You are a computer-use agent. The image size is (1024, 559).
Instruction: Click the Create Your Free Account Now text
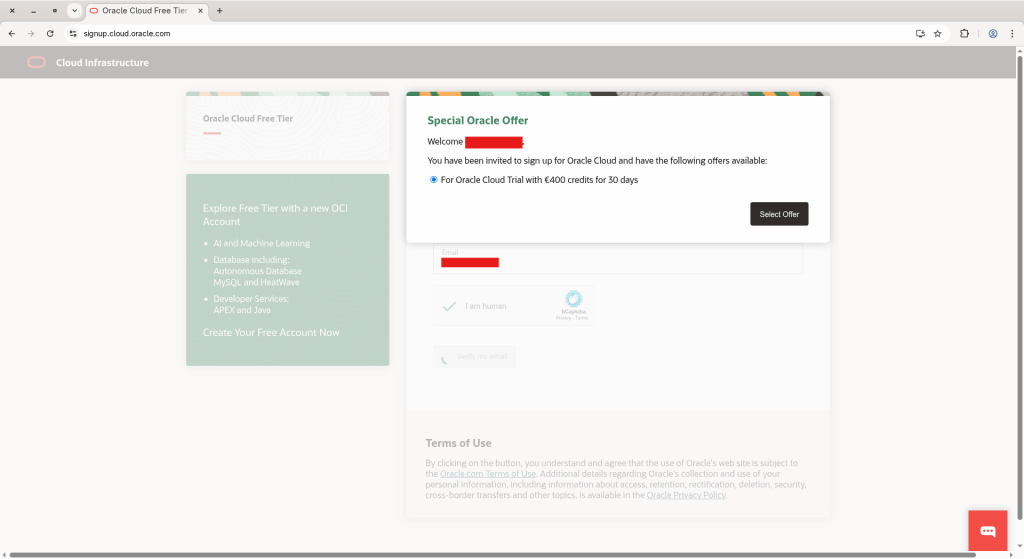click(x=271, y=332)
